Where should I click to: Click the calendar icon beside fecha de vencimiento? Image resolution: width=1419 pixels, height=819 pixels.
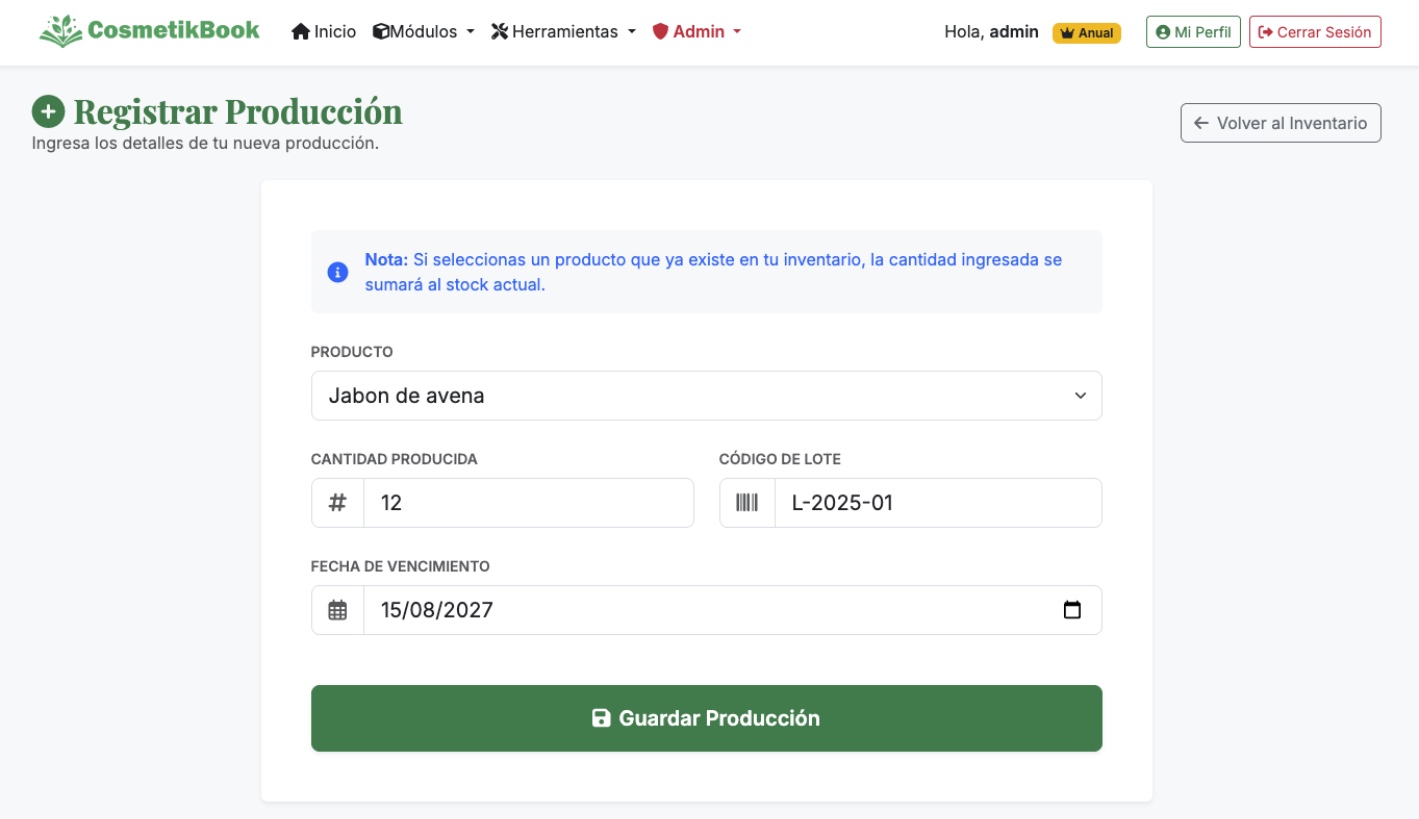337,609
